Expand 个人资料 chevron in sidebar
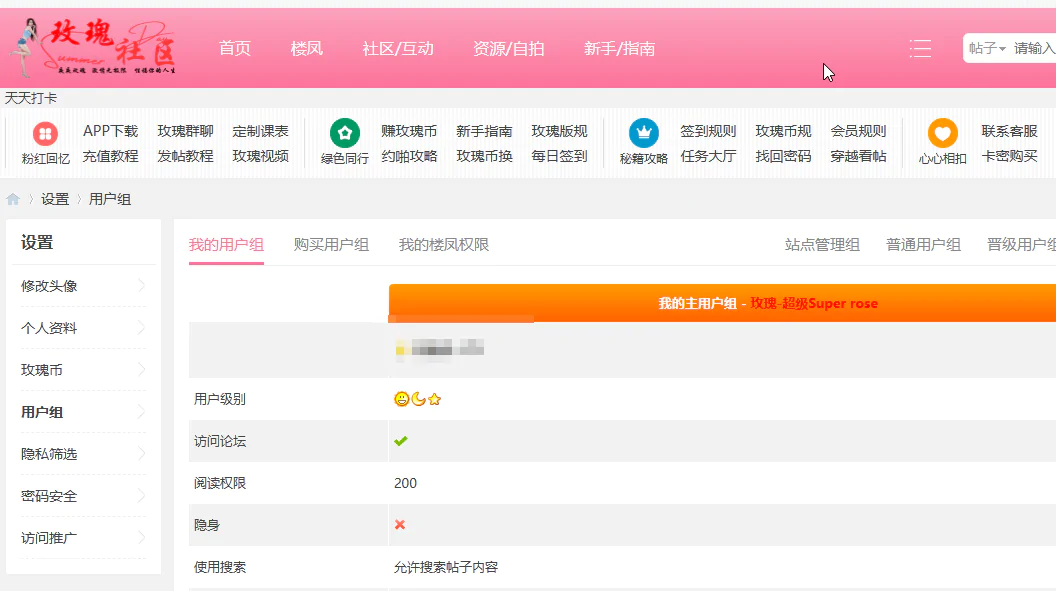This screenshot has height=591, width=1056. [x=141, y=328]
